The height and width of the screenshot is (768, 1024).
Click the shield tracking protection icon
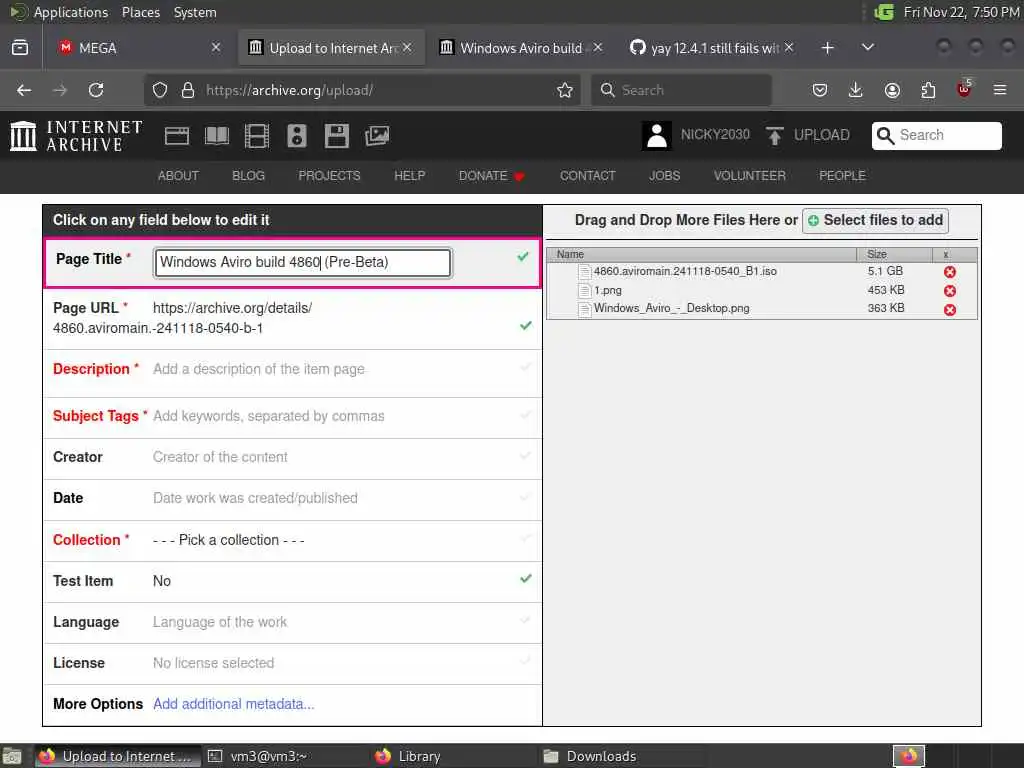[x=160, y=90]
